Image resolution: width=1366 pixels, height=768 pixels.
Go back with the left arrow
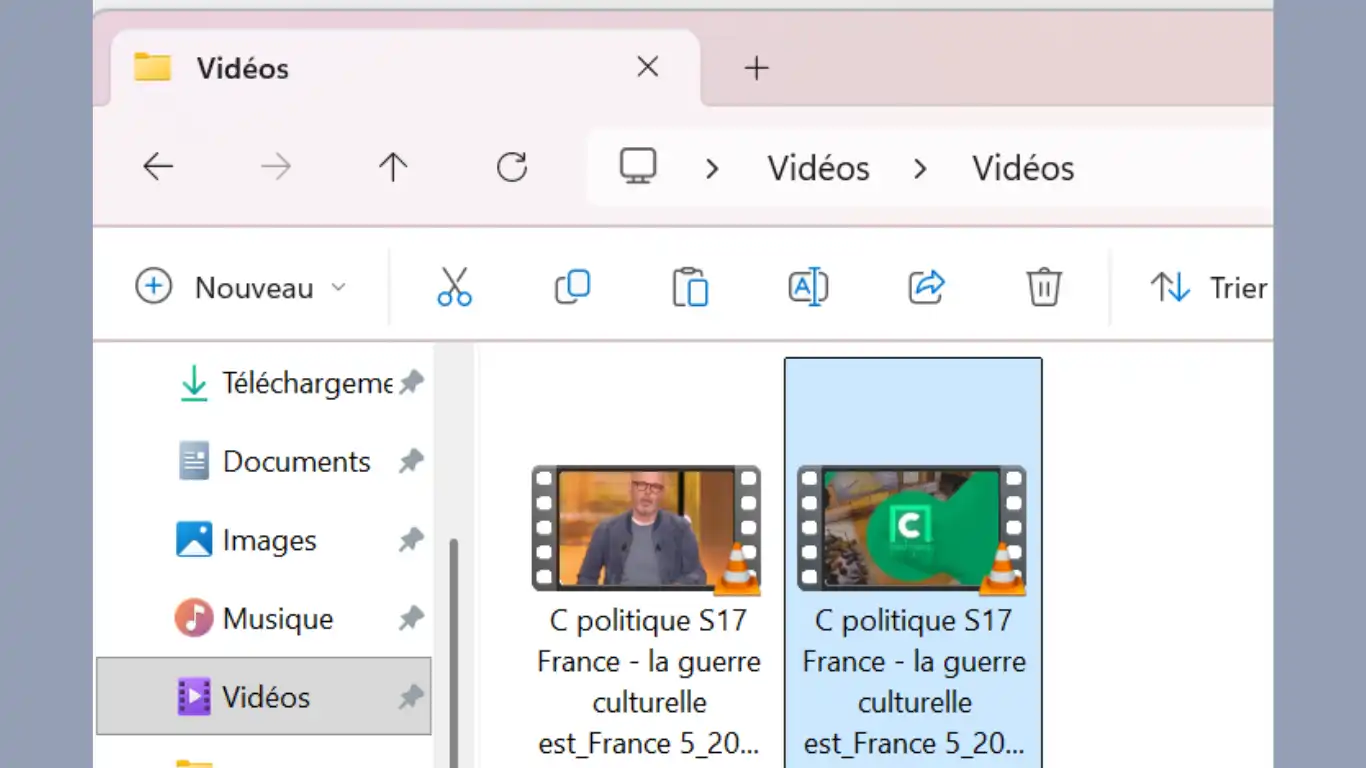(158, 167)
